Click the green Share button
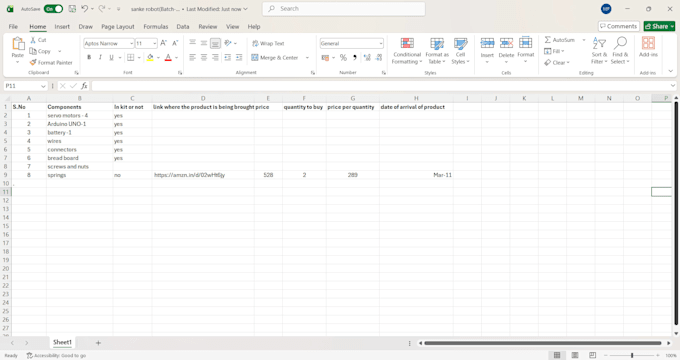This screenshot has height=360, width=680. coord(659,26)
